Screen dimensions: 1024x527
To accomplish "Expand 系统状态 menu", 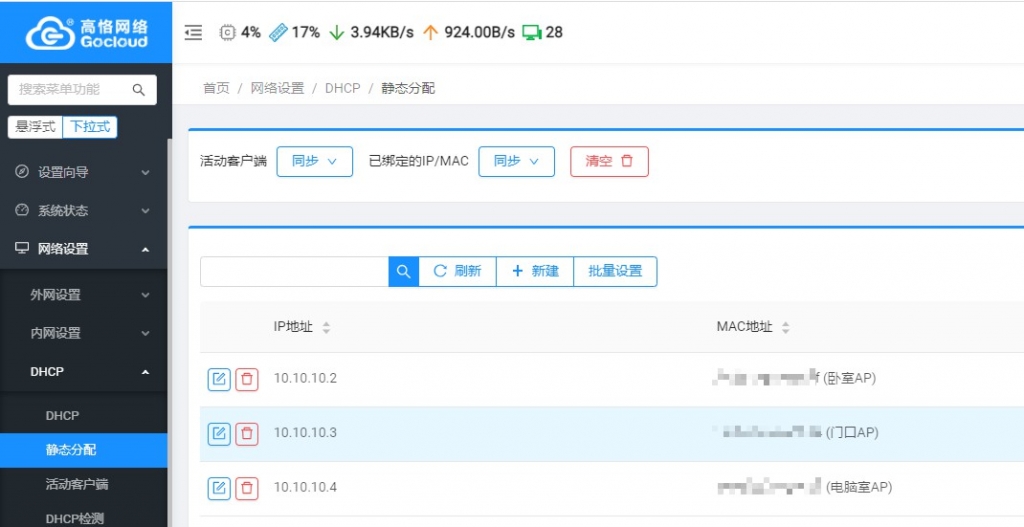I will 84,211.
